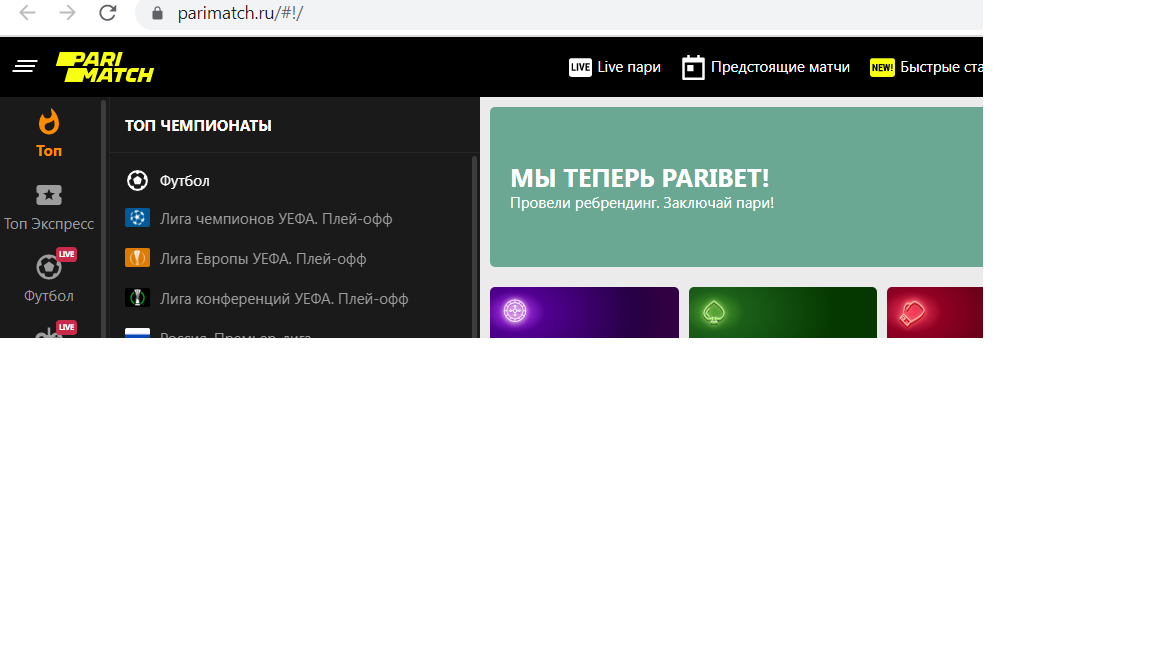This screenshot has height=648, width=1152.
Task: Click the ТОП ЧЕМПИОНАТЫ heading
Action: 198,126
